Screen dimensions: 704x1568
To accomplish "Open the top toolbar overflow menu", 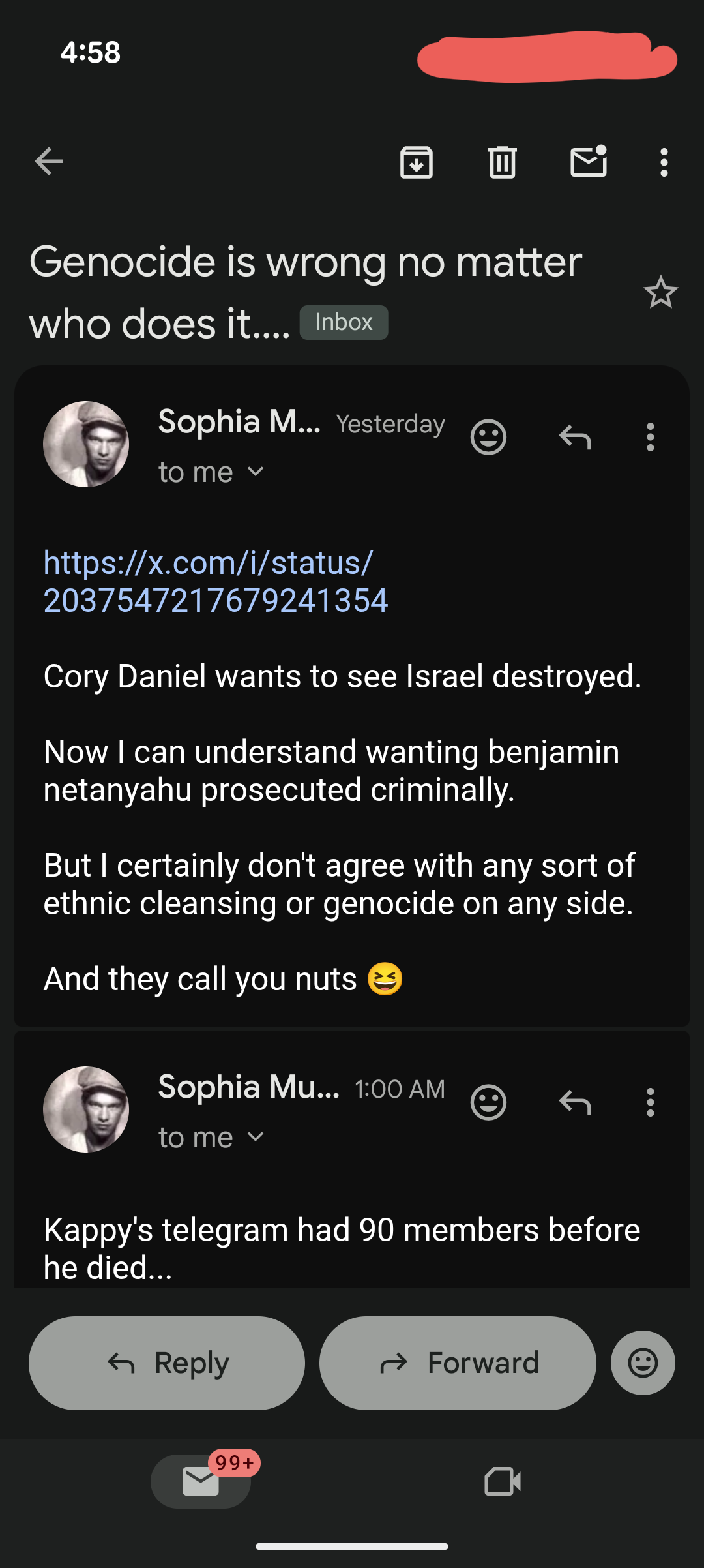I will coord(664,162).
